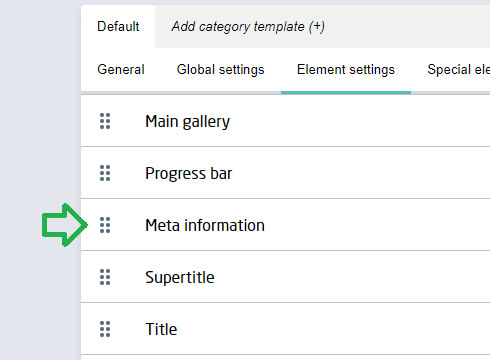Image resolution: width=490 pixels, height=360 pixels.
Task: Select the Meta information drag handle icon
Action: pyautogui.click(x=105, y=225)
